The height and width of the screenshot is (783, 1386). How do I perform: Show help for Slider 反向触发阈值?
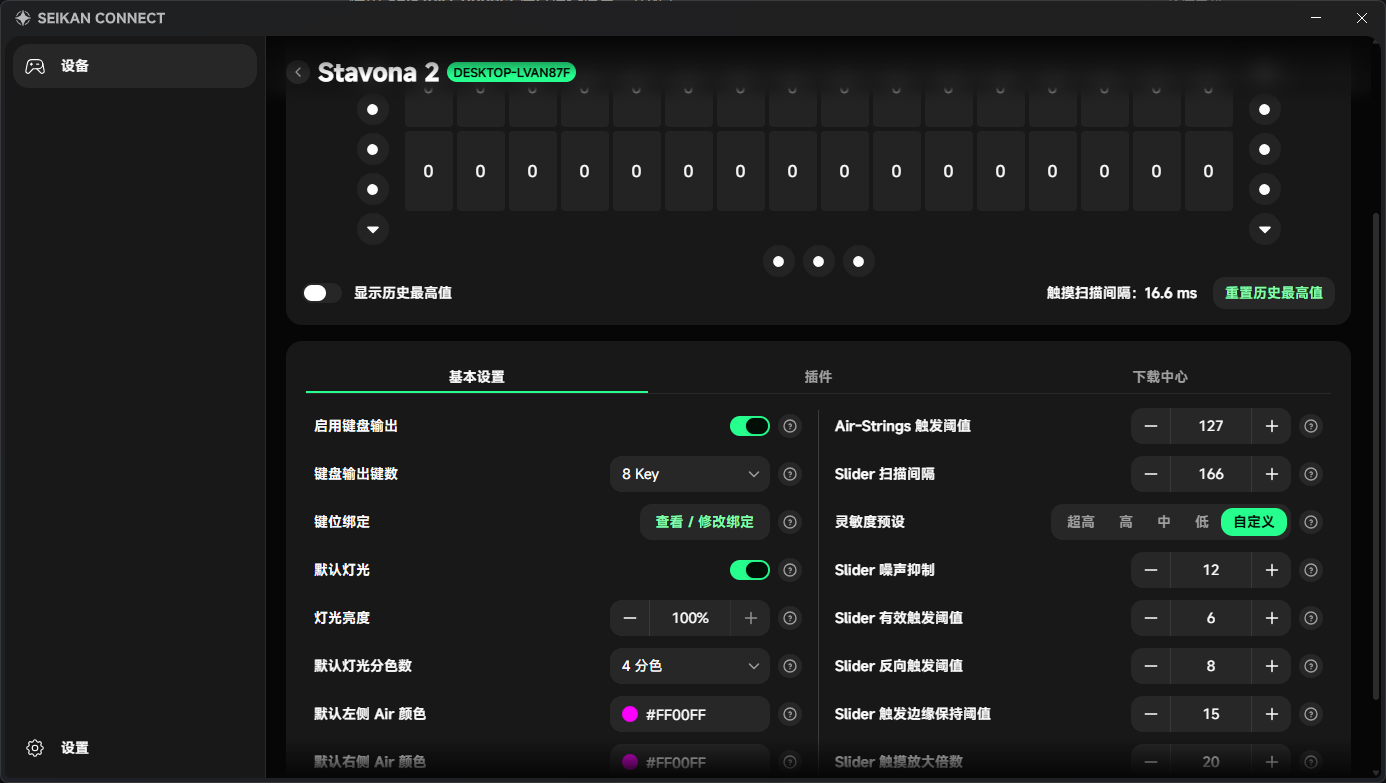coord(1311,666)
